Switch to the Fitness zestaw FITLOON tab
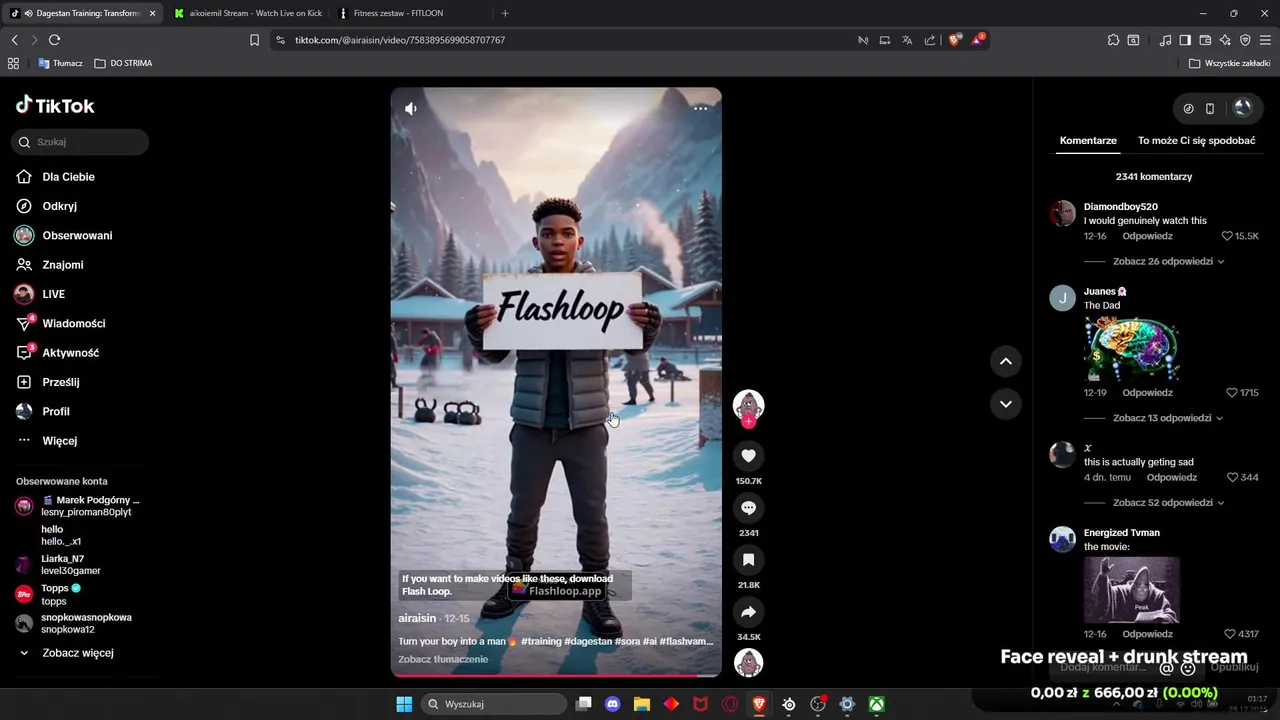Viewport: 1280px width, 720px height. point(410,13)
